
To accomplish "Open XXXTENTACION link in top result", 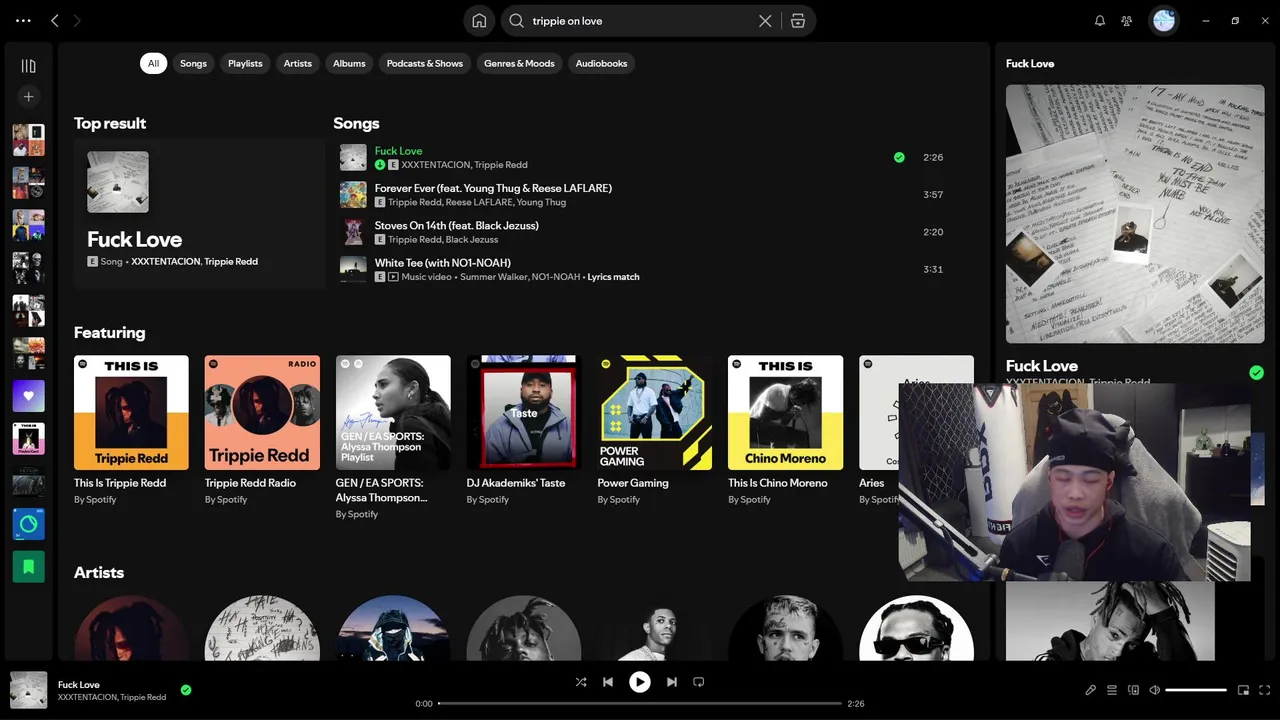I will point(166,262).
